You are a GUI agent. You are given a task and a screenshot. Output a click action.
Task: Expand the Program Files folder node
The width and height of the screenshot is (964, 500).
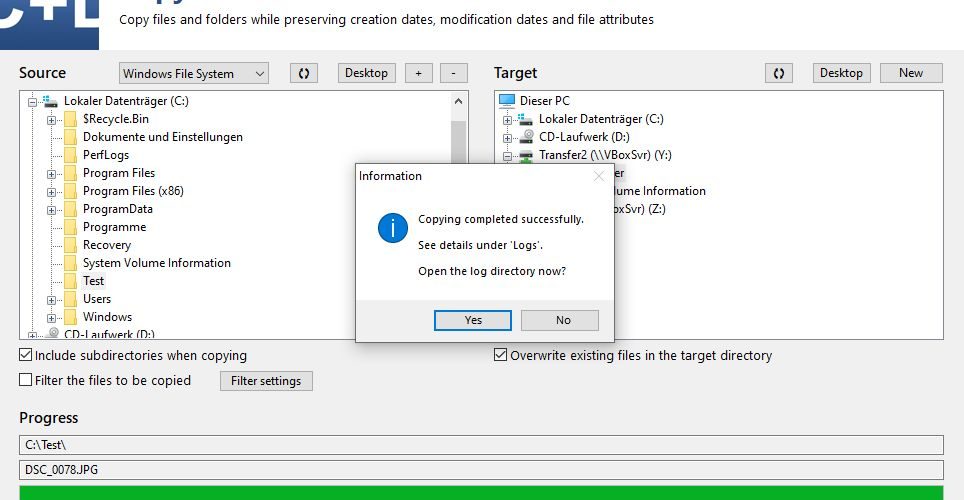(x=52, y=174)
